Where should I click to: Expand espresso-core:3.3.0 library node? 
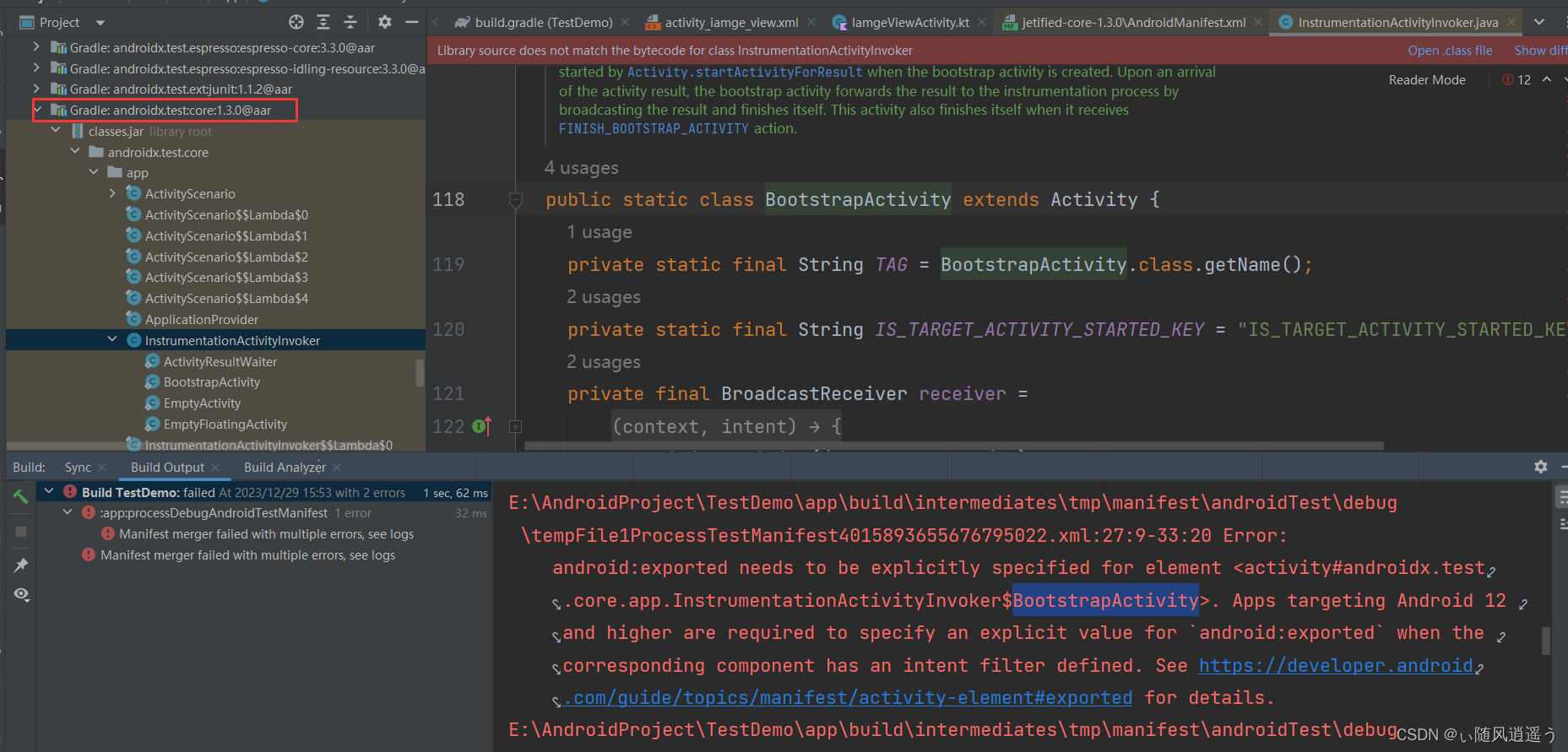point(35,47)
